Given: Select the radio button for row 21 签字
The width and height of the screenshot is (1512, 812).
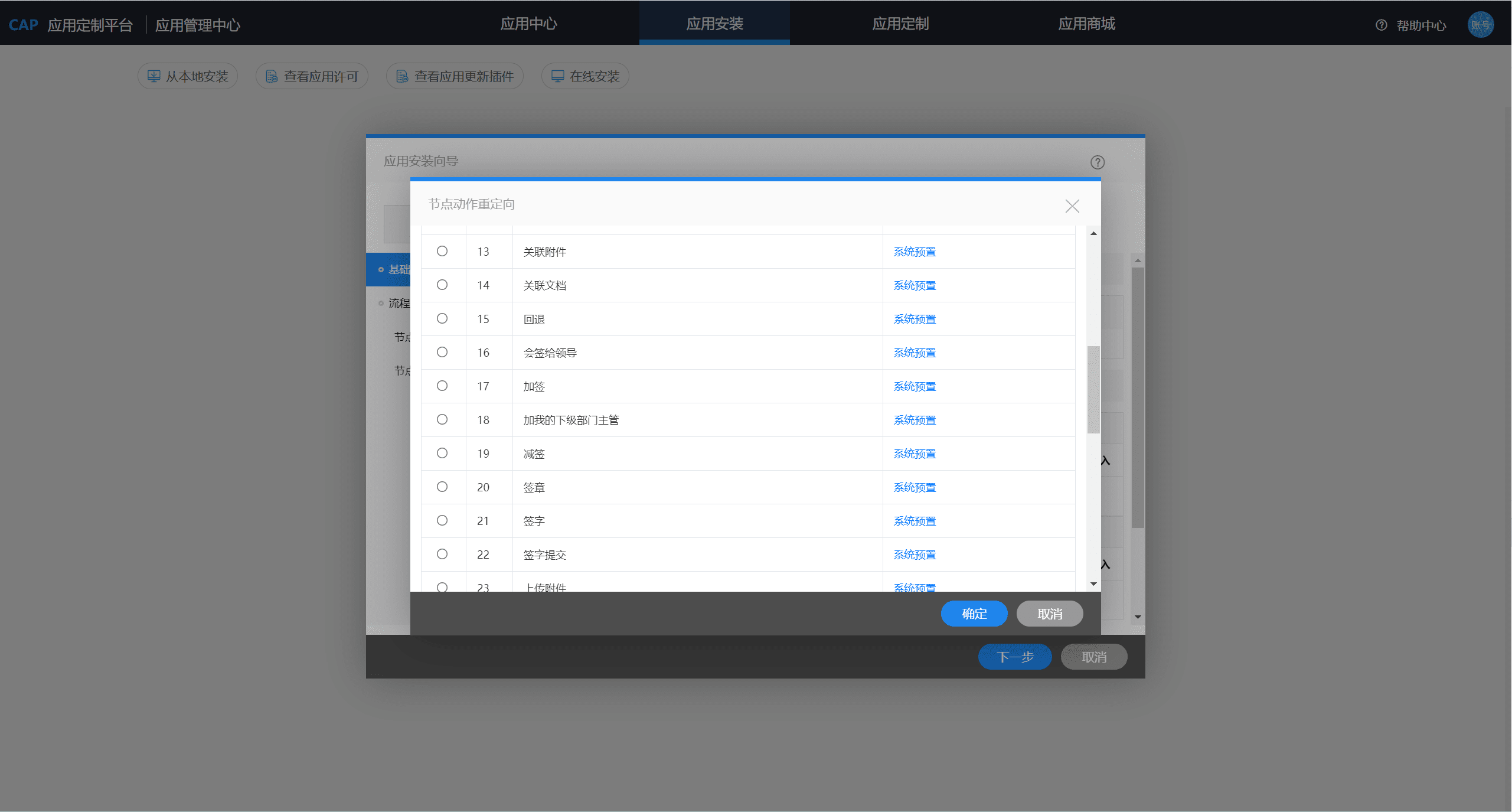Looking at the screenshot, I should click(x=442, y=520).
